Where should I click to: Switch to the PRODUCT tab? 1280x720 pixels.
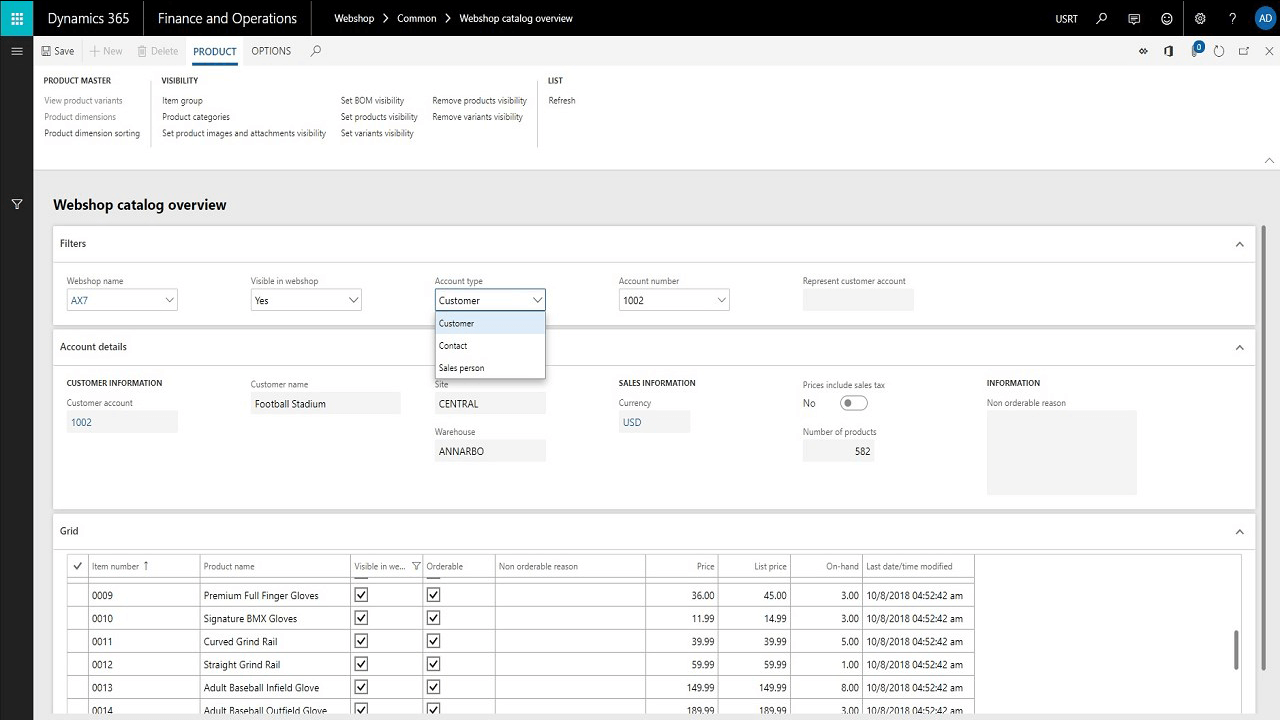(215, 51)
